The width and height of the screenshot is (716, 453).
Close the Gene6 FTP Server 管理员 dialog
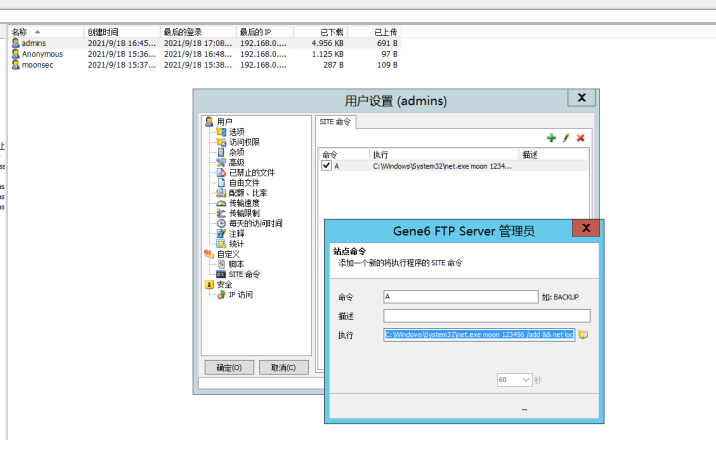pyautogui.click(x=586, y=228)
